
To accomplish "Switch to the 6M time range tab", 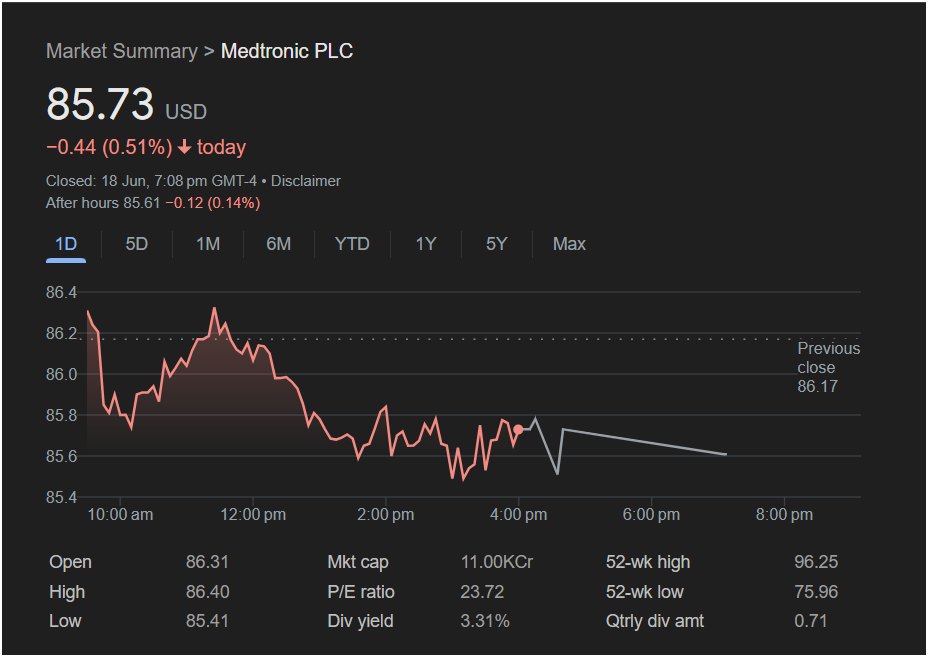I will (278, 244).
